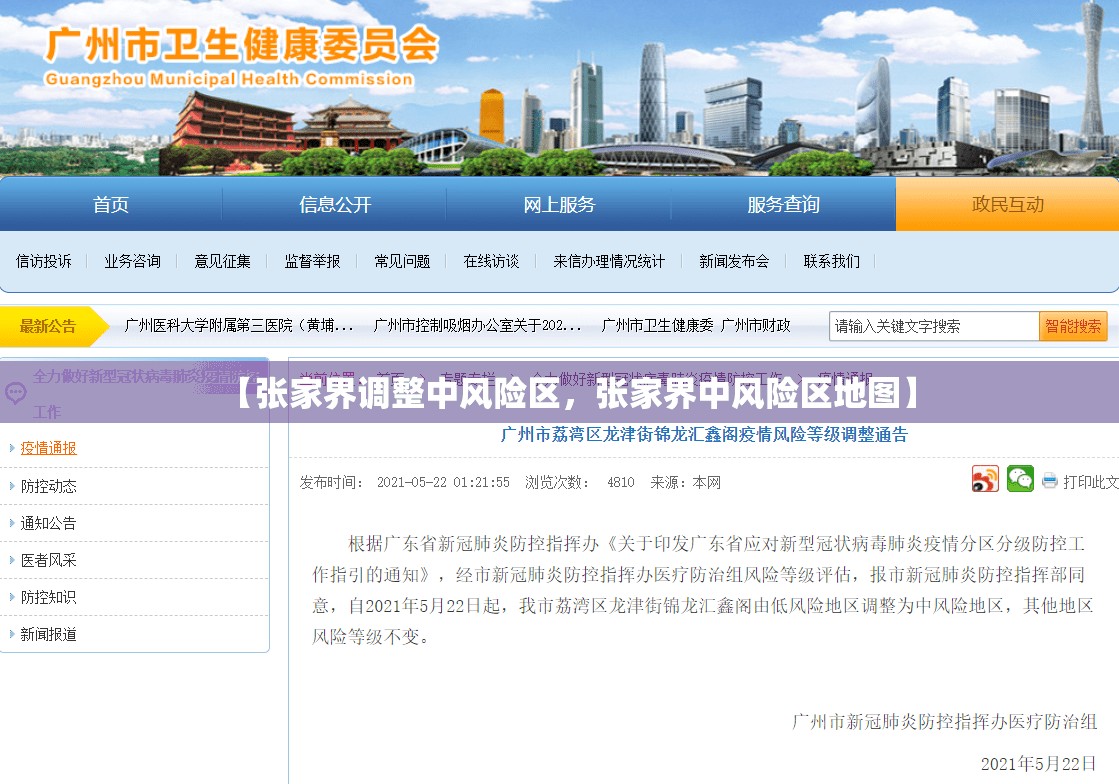1119x784 pixels.
Task: Click the 智能搜索 search button
Action: pos(1073,326)
